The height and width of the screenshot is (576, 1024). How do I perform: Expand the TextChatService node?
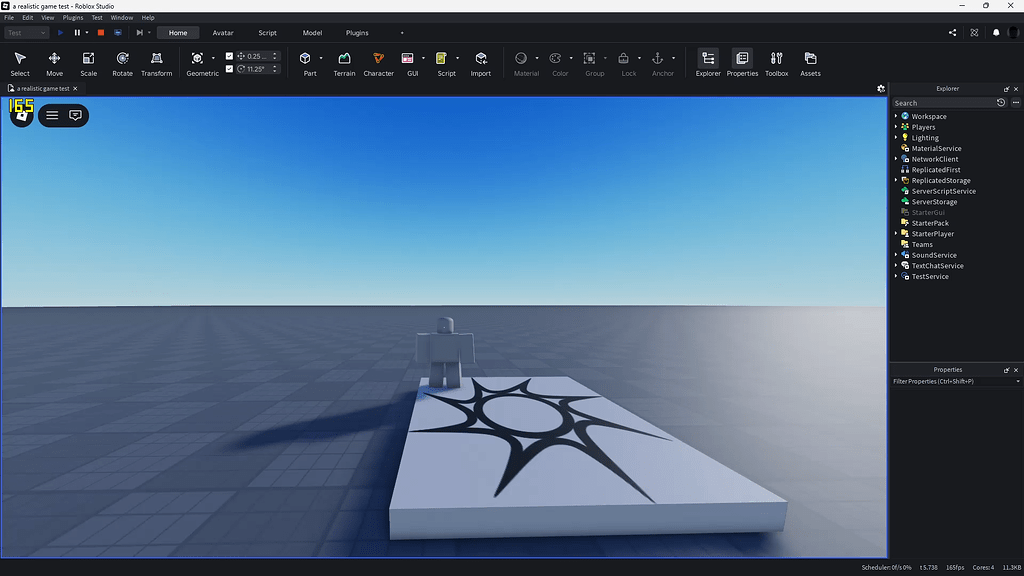[x=896, y=266]
